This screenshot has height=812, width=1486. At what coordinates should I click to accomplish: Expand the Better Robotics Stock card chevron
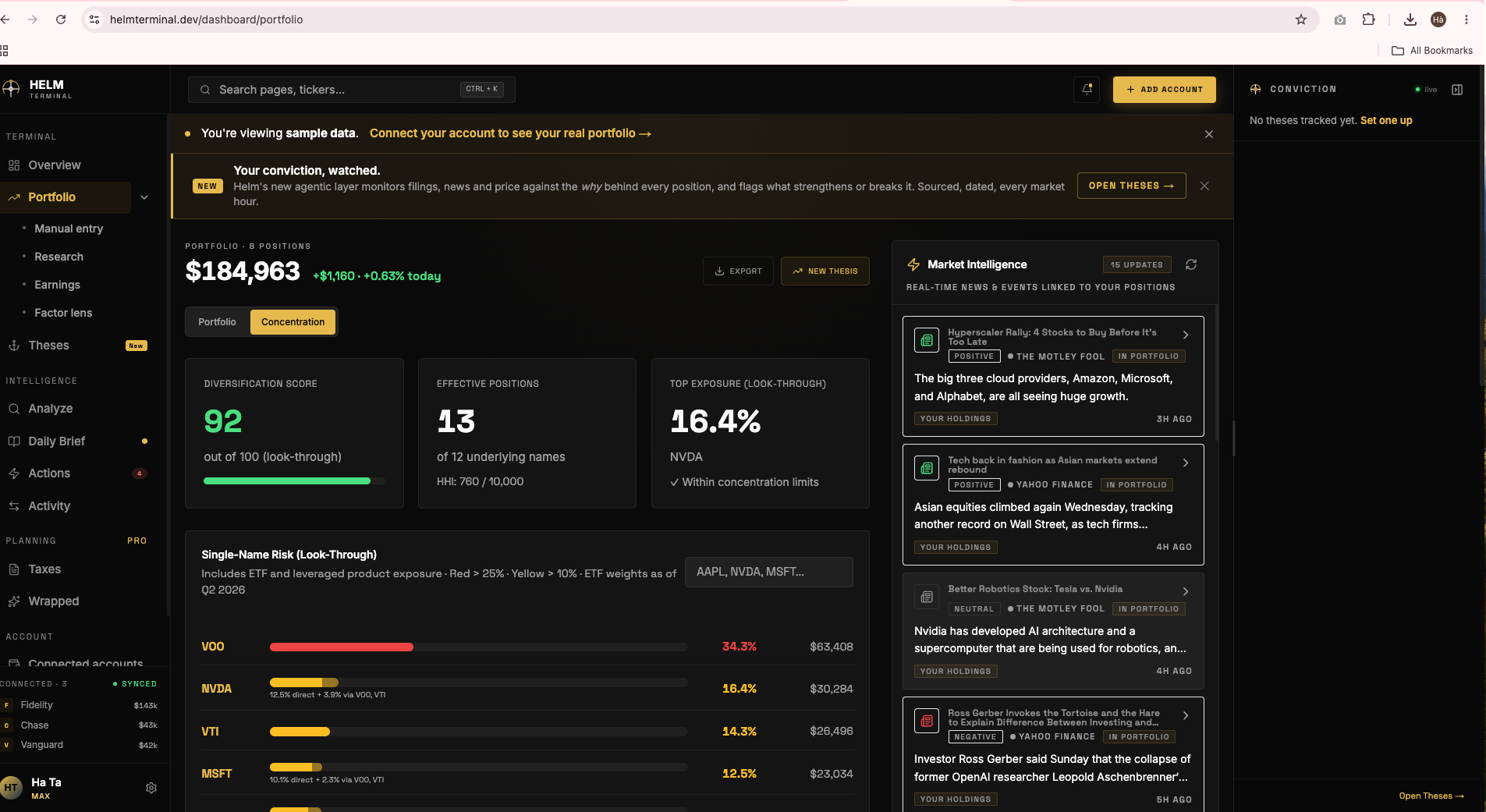pyautogui.click(x=1186, y=591)
